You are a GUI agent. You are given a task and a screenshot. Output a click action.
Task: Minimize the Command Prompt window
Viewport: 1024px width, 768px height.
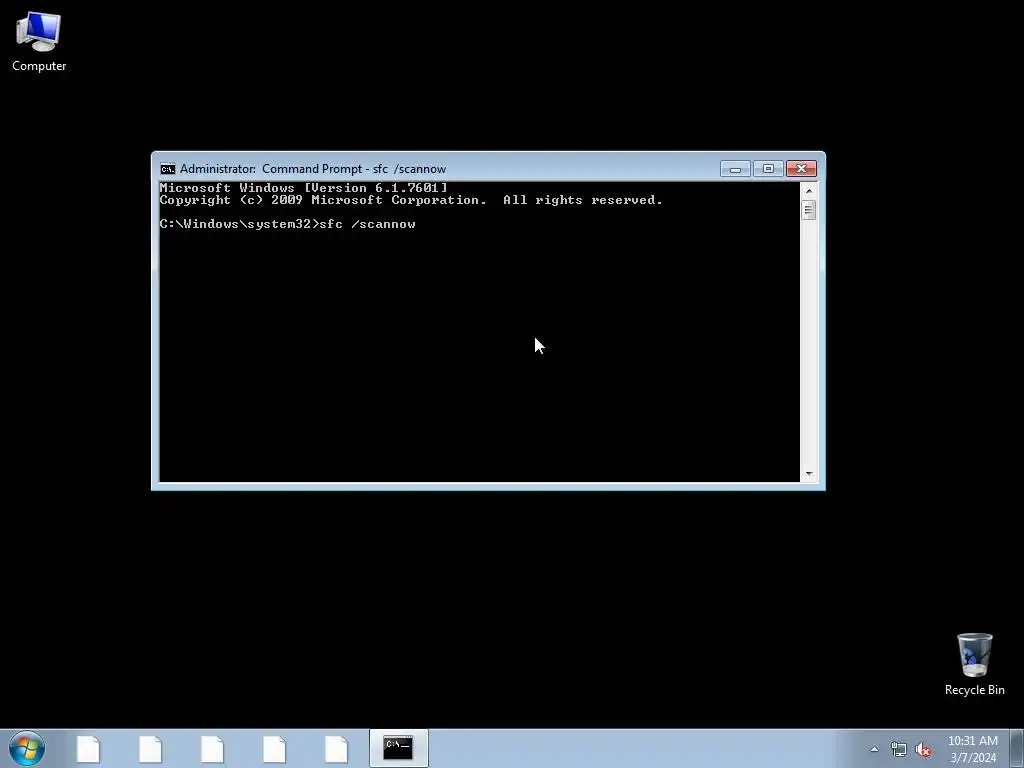[x=735, y=169]
